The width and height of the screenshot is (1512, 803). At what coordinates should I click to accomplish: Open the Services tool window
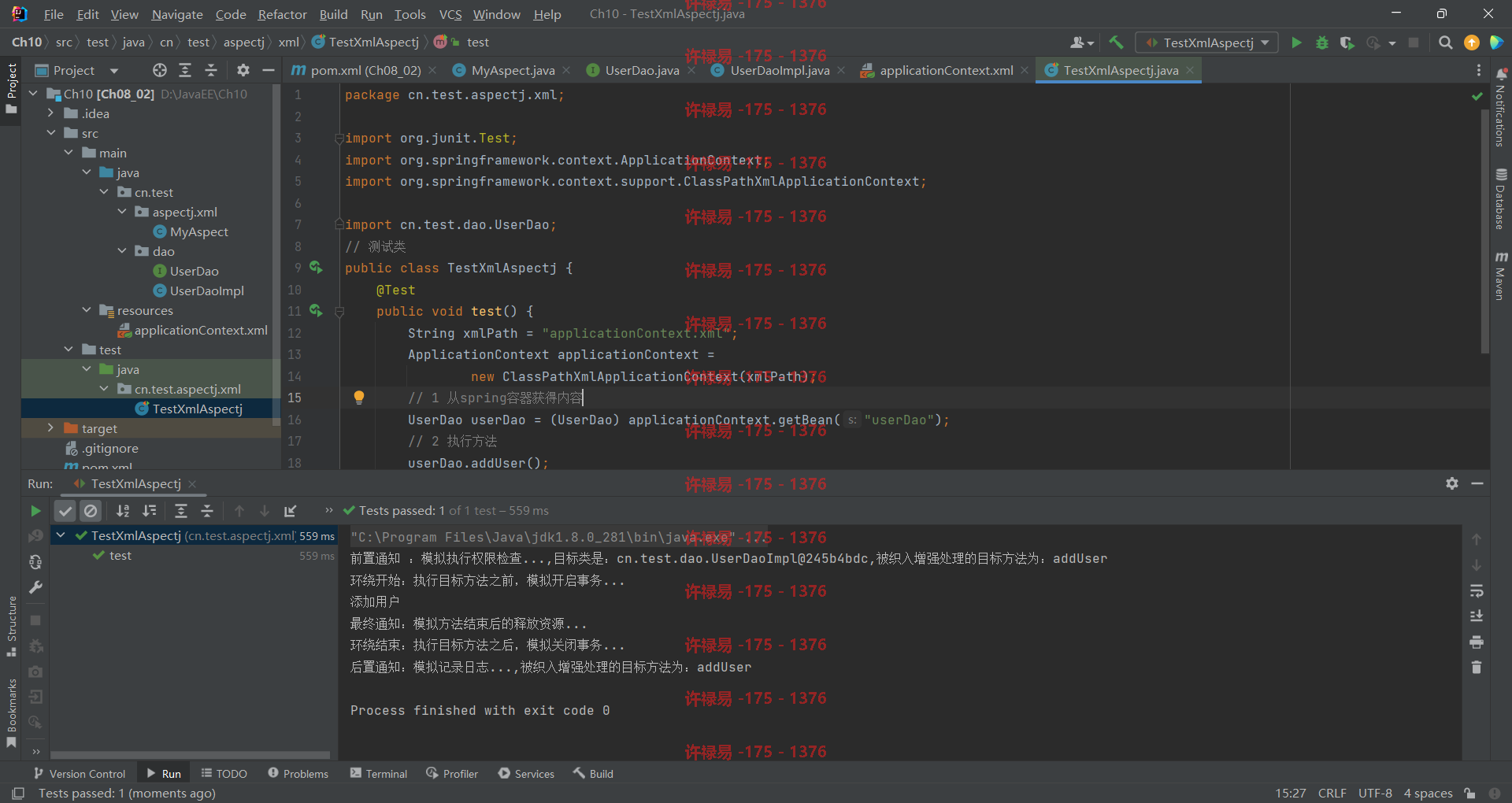coord(527,774)
